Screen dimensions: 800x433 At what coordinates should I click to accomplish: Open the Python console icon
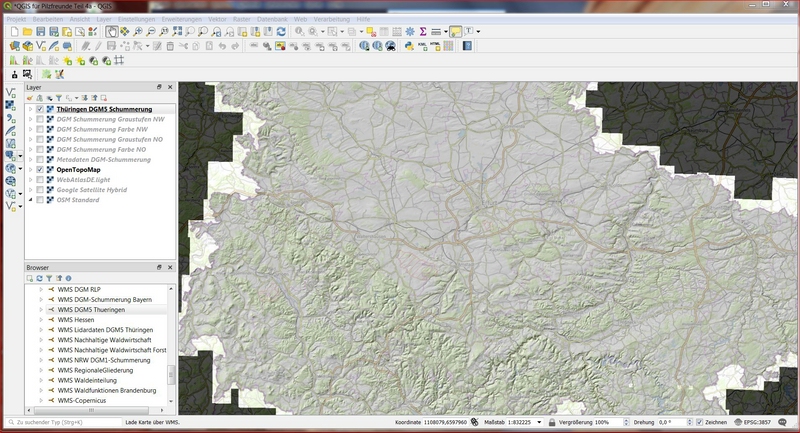click(410, 46)
